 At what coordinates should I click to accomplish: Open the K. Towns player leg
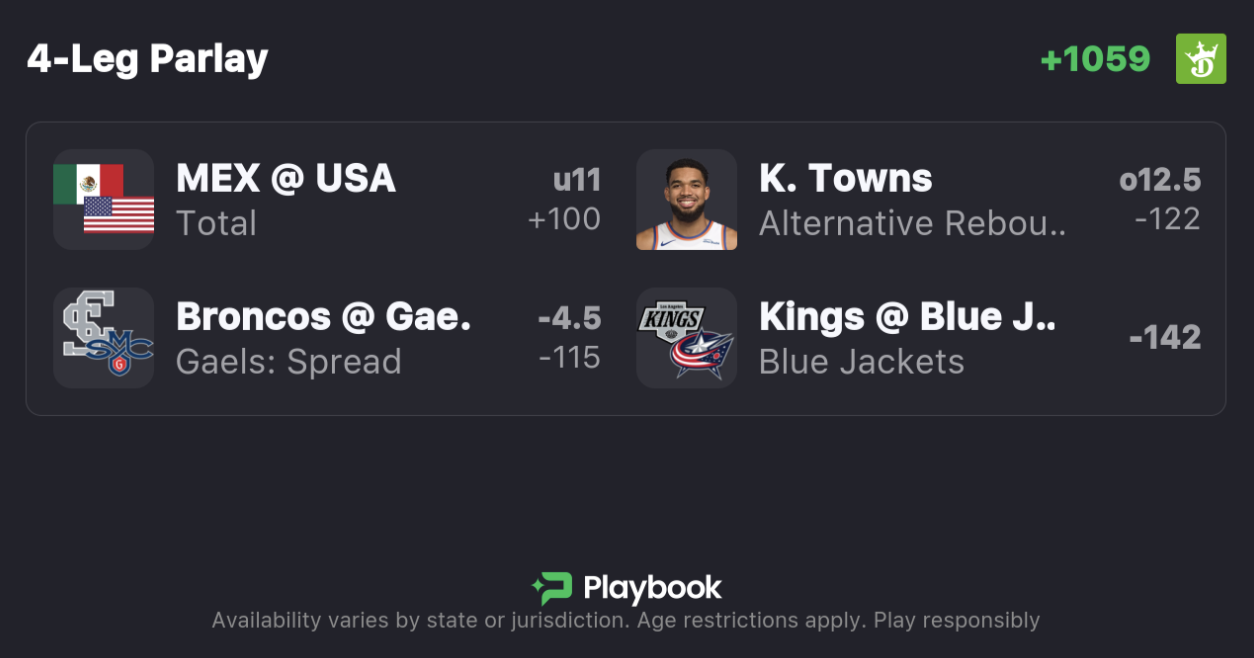pyautogui.click(x=845, y=179)
